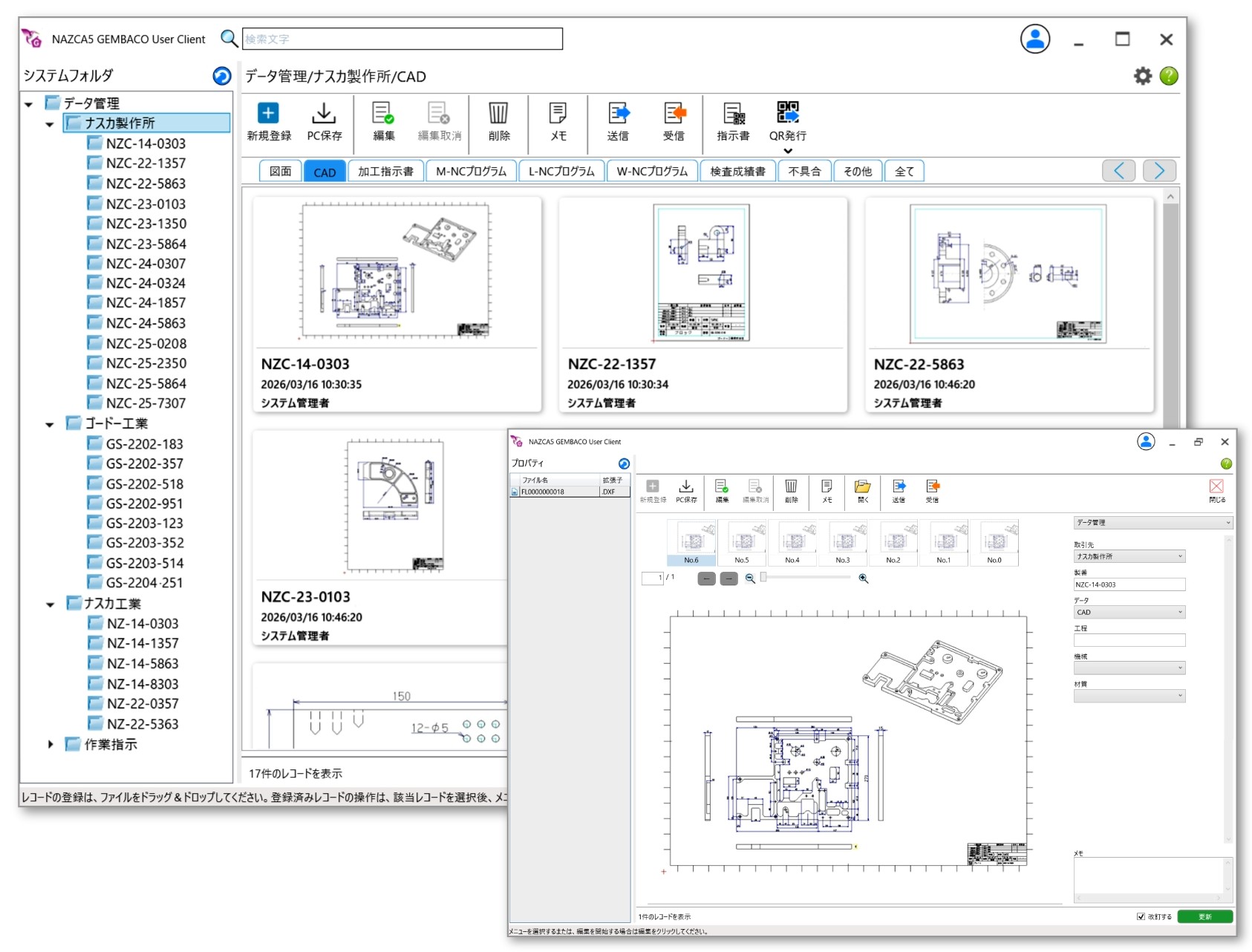Image resolution: width=1252 pixels, height=952 pixels.
Task: Select 全て tab
Action: [x=904, y=172]
